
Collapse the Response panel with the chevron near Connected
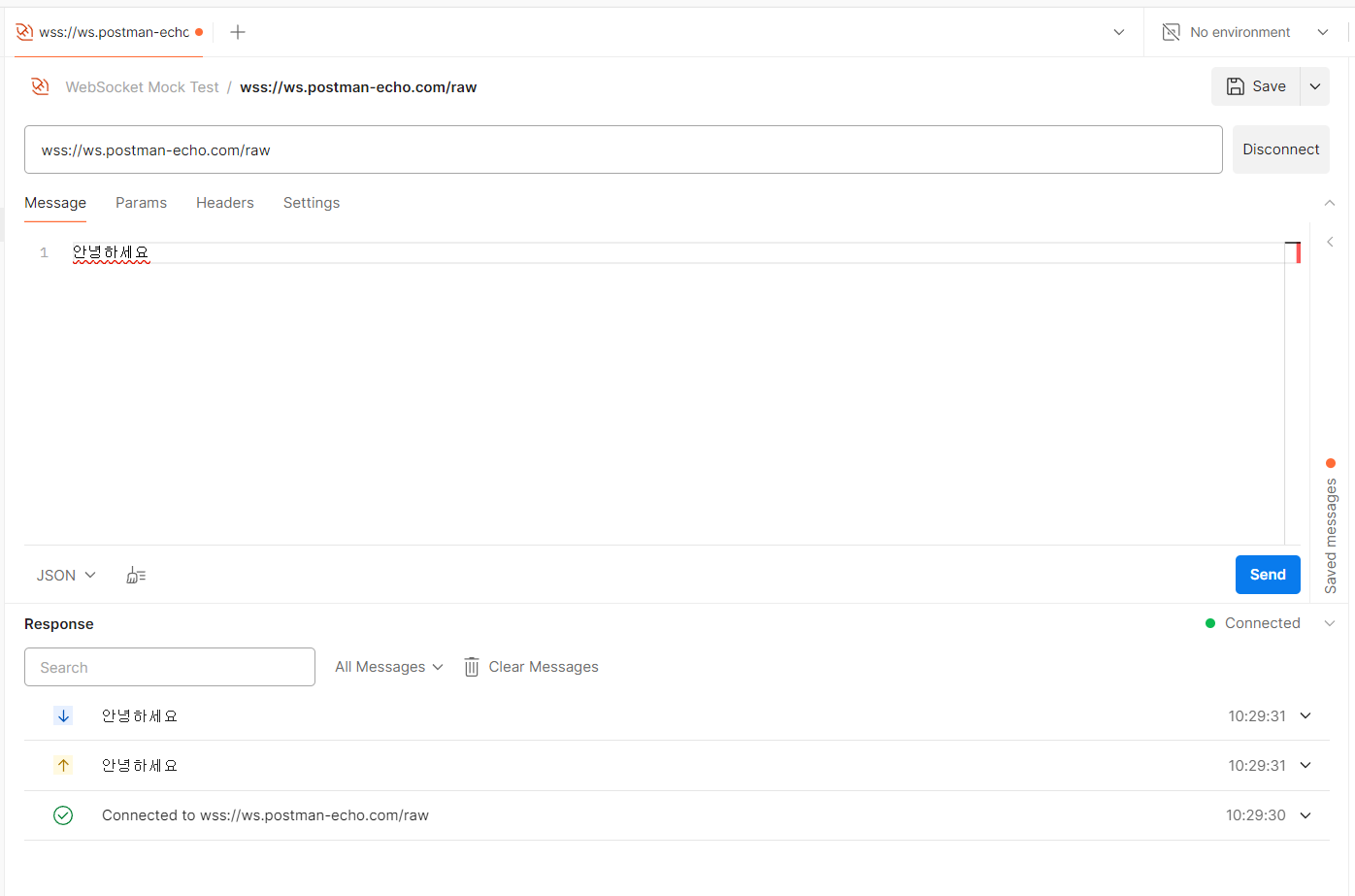[x=1330, y=623]
